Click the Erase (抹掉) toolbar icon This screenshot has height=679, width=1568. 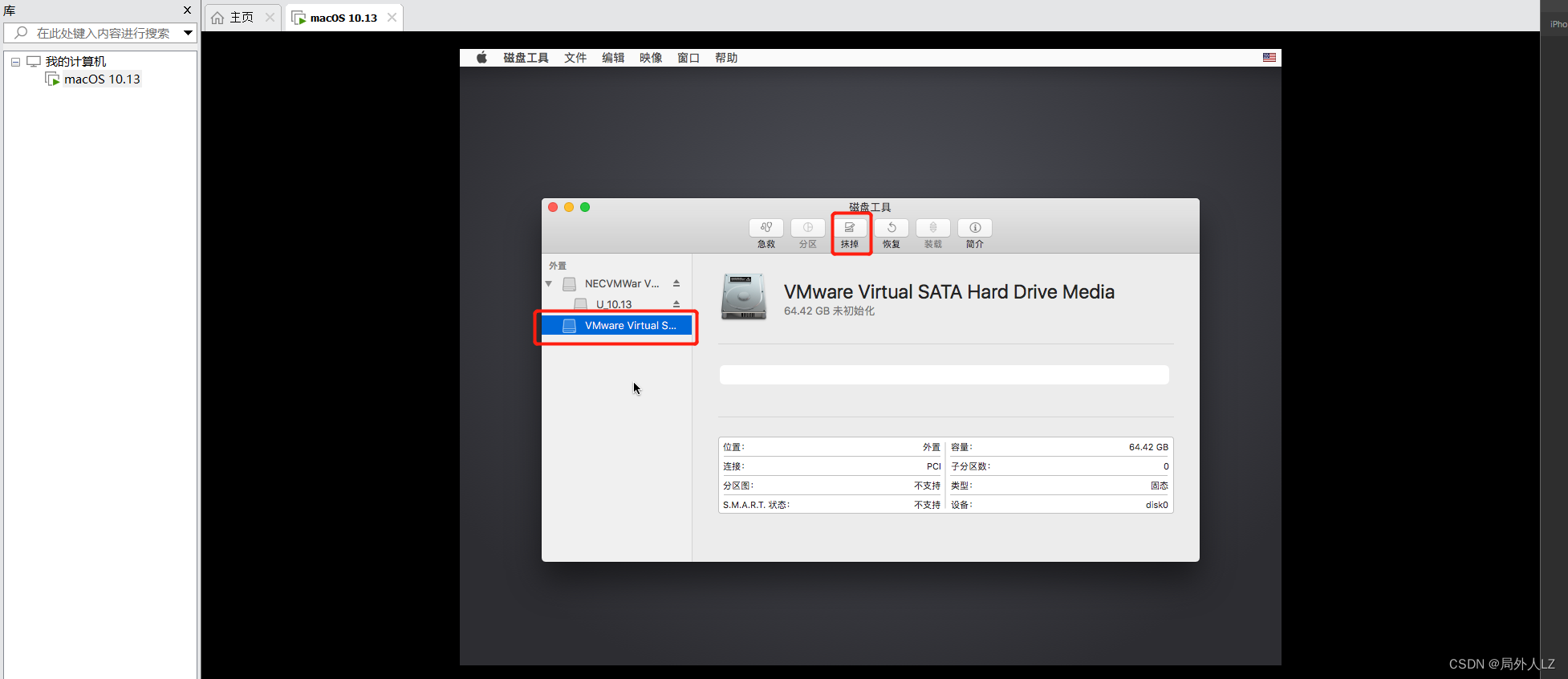[850, 228]
